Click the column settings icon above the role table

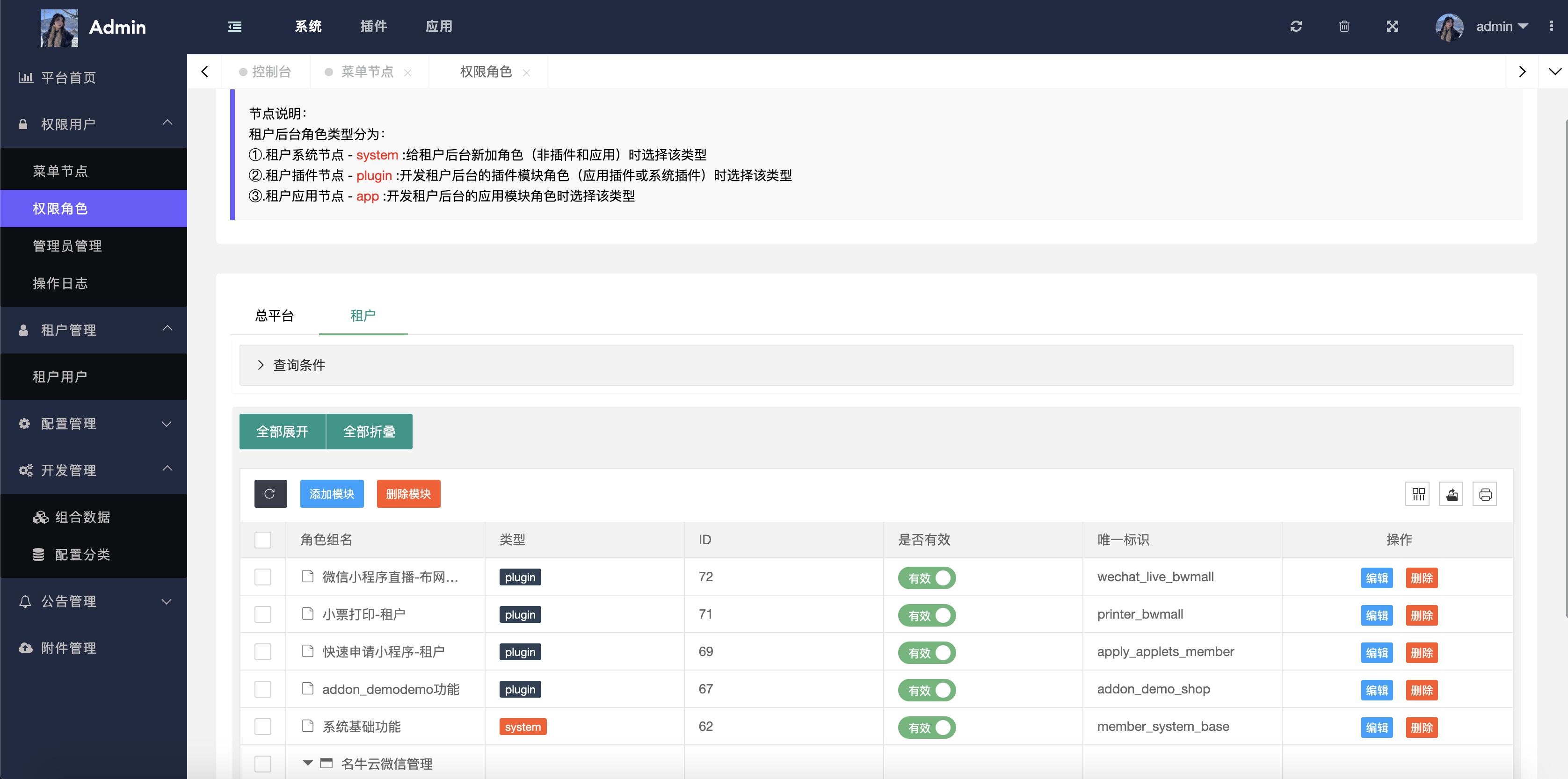[x=1418, y=494]
